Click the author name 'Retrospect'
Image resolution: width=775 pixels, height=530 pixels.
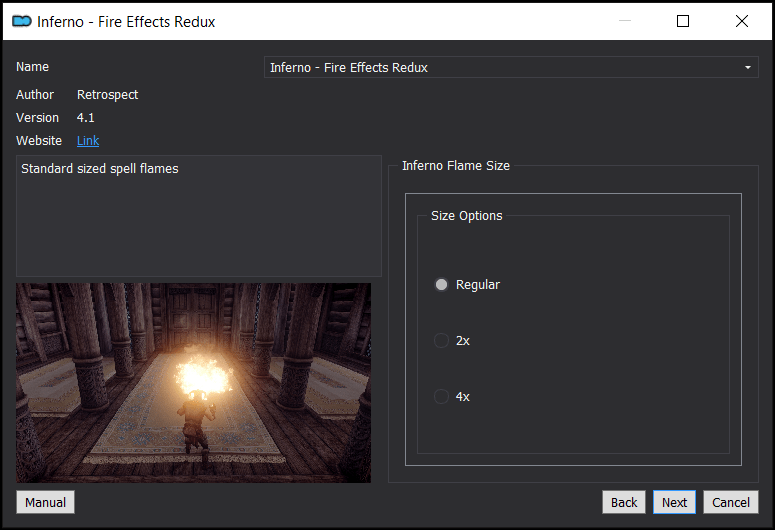pyautogui.click(x=107, y=95)
